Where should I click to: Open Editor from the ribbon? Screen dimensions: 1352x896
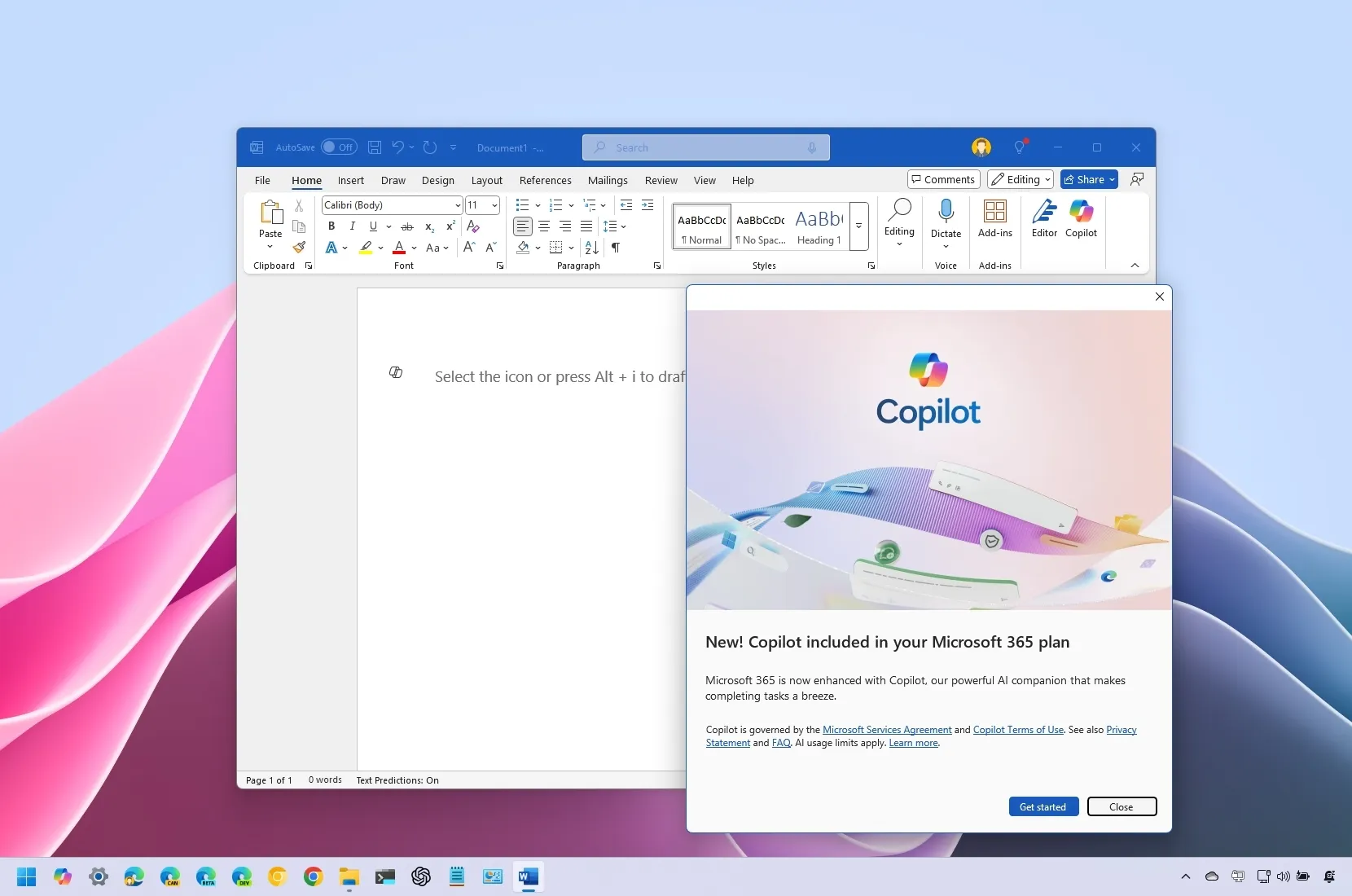(1044, 219)
